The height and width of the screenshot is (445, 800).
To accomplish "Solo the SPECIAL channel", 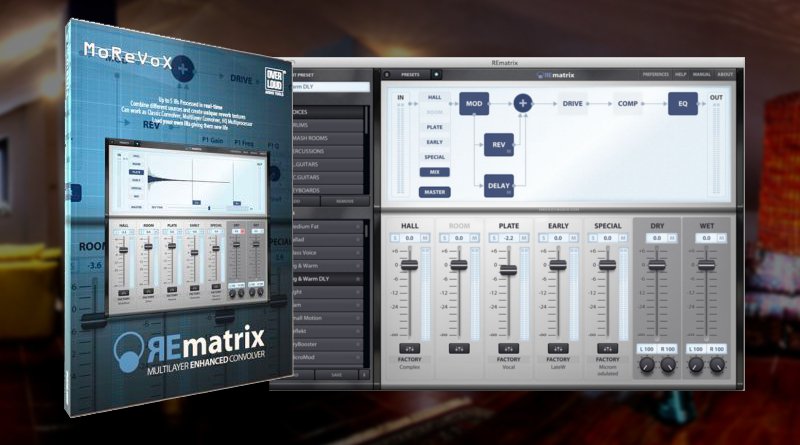I will coord(593,238).
